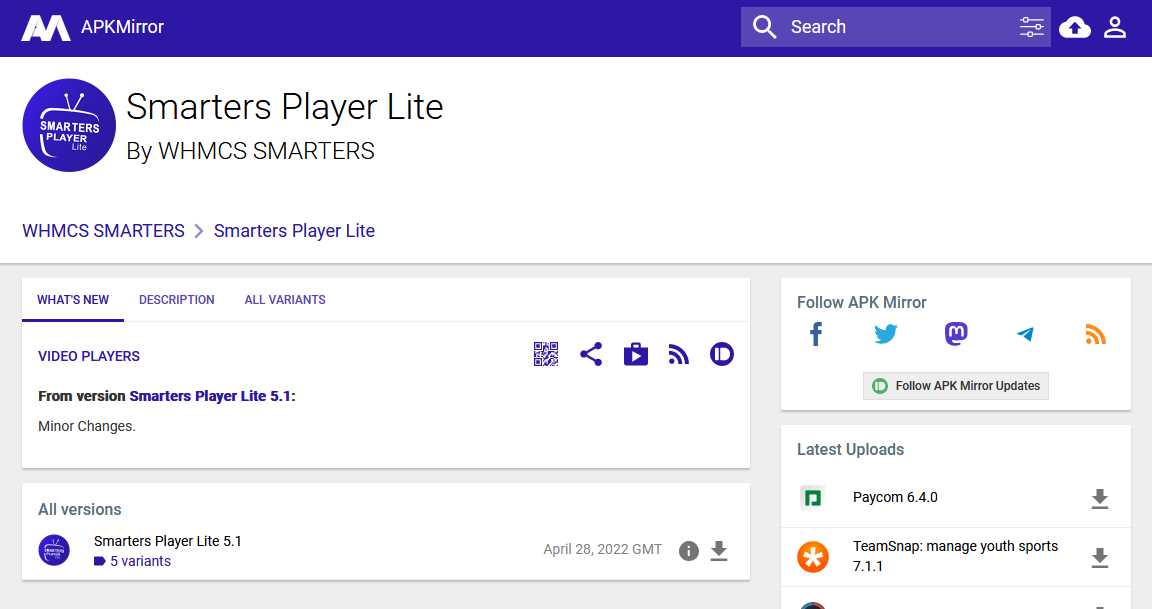Click the 5 variants link
The image size is (1152, 609).
(x=140, y=561)
